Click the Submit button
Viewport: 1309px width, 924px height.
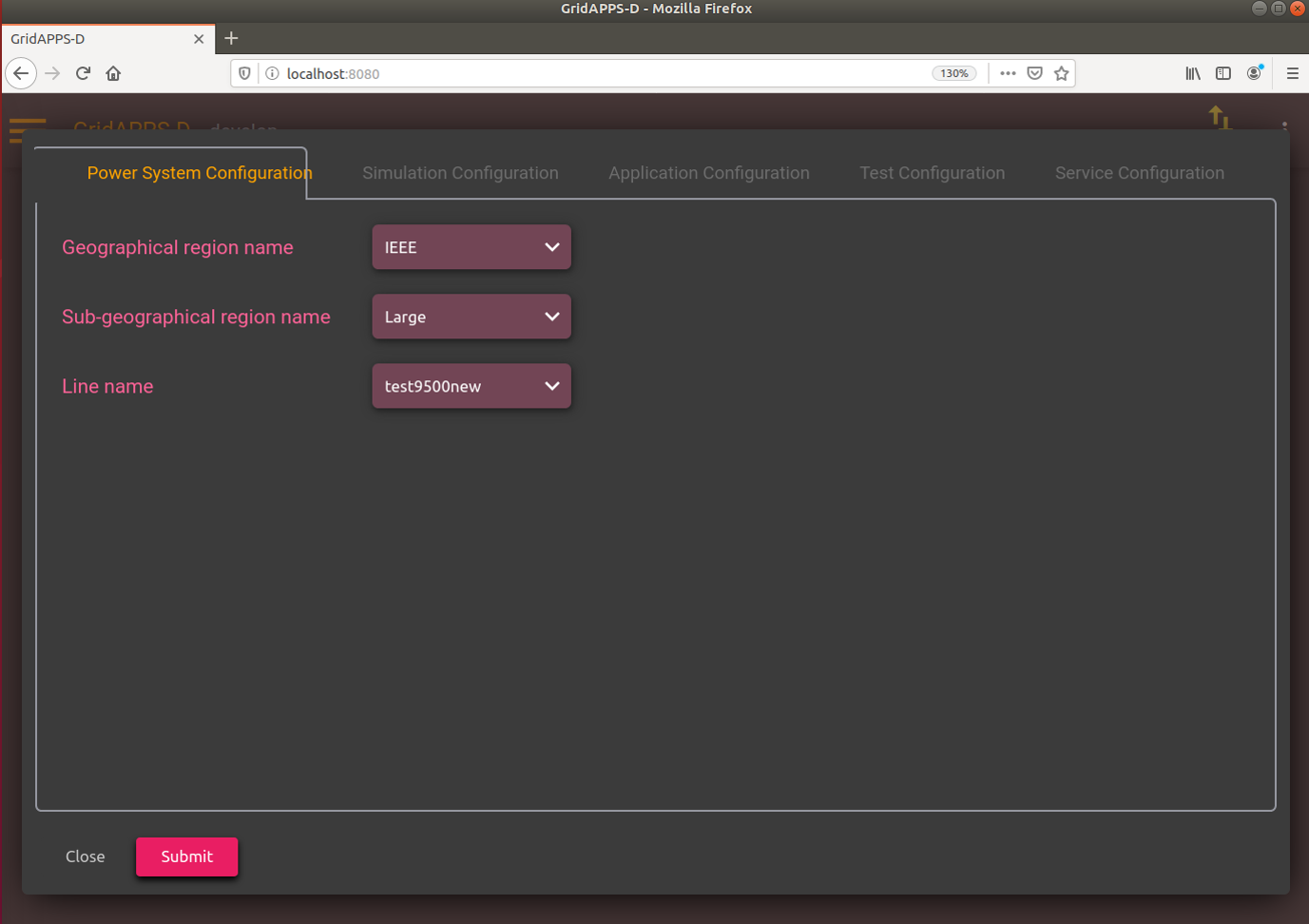(x=187, y=857)
